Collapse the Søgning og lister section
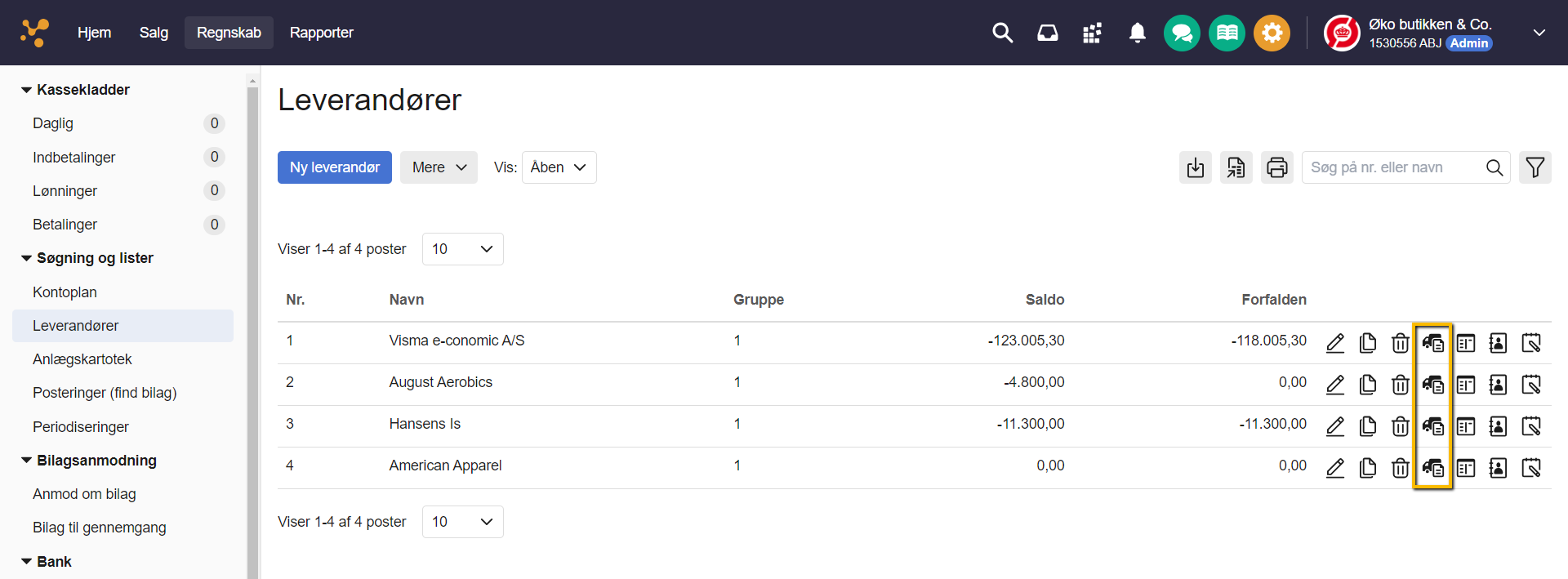Image resolution: width=1568 pixels, height=579 pixels. click(27, 258)
